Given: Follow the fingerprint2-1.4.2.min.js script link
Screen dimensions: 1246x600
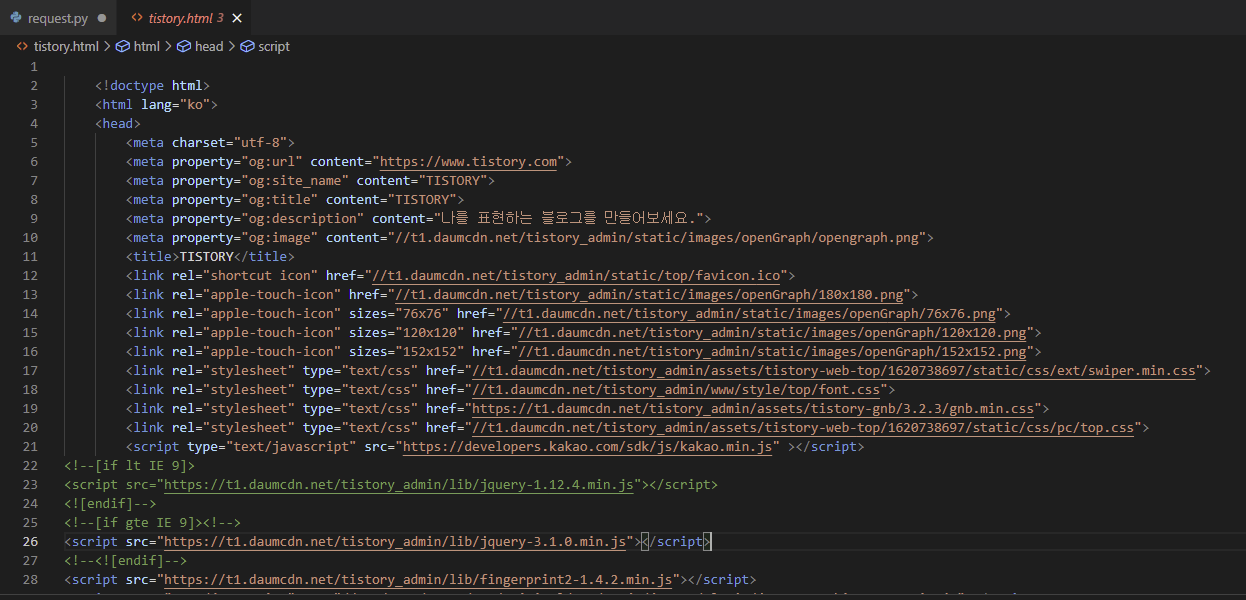Looking at the screenshot, I should point(419,579).
